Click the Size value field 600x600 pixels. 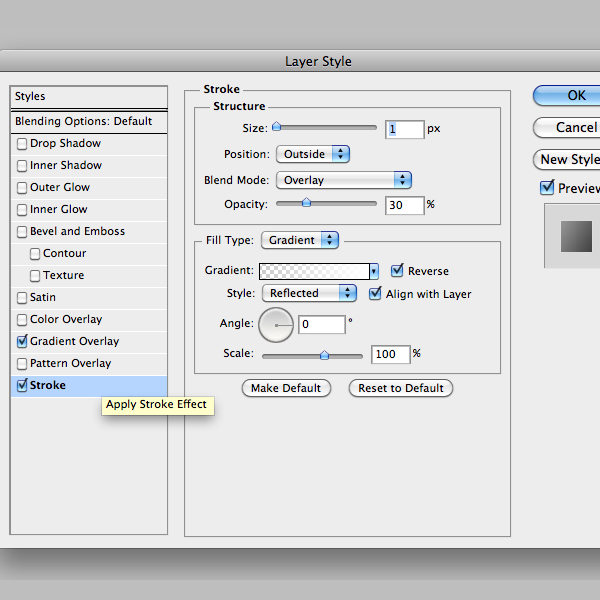405,129
